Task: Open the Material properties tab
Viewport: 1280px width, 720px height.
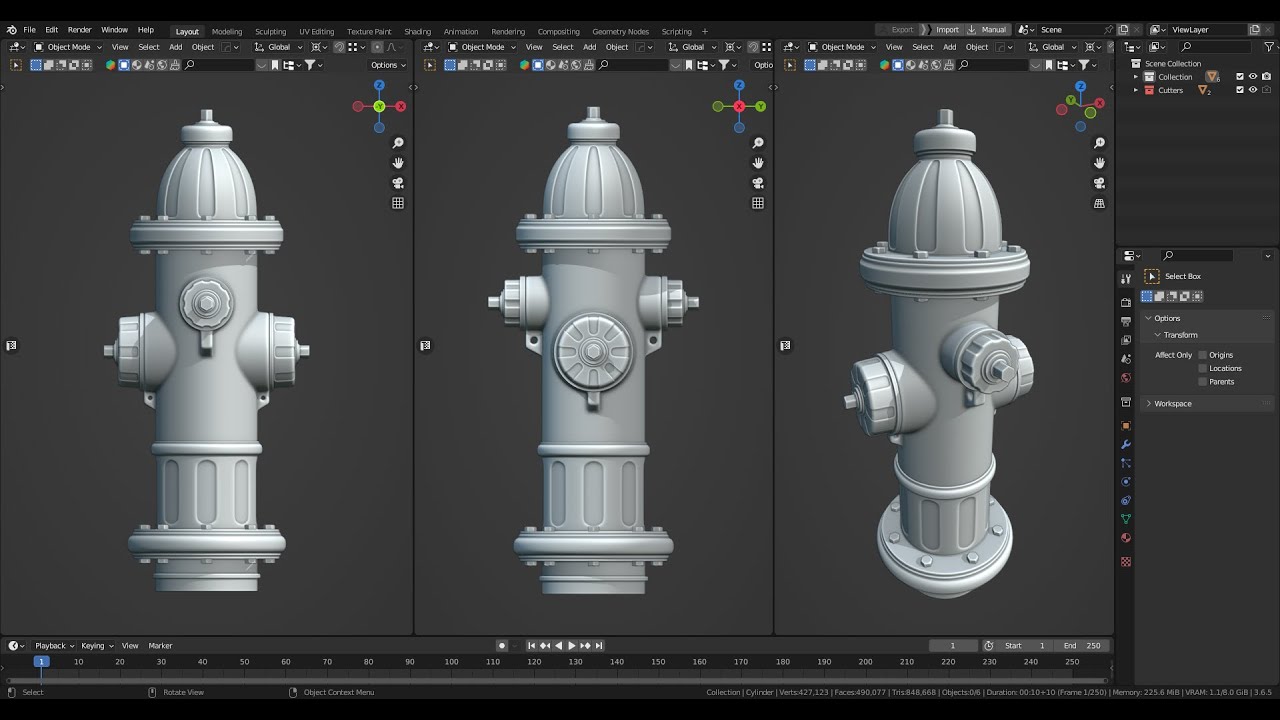Action: pyautogui.click(x=1126, y=538)
